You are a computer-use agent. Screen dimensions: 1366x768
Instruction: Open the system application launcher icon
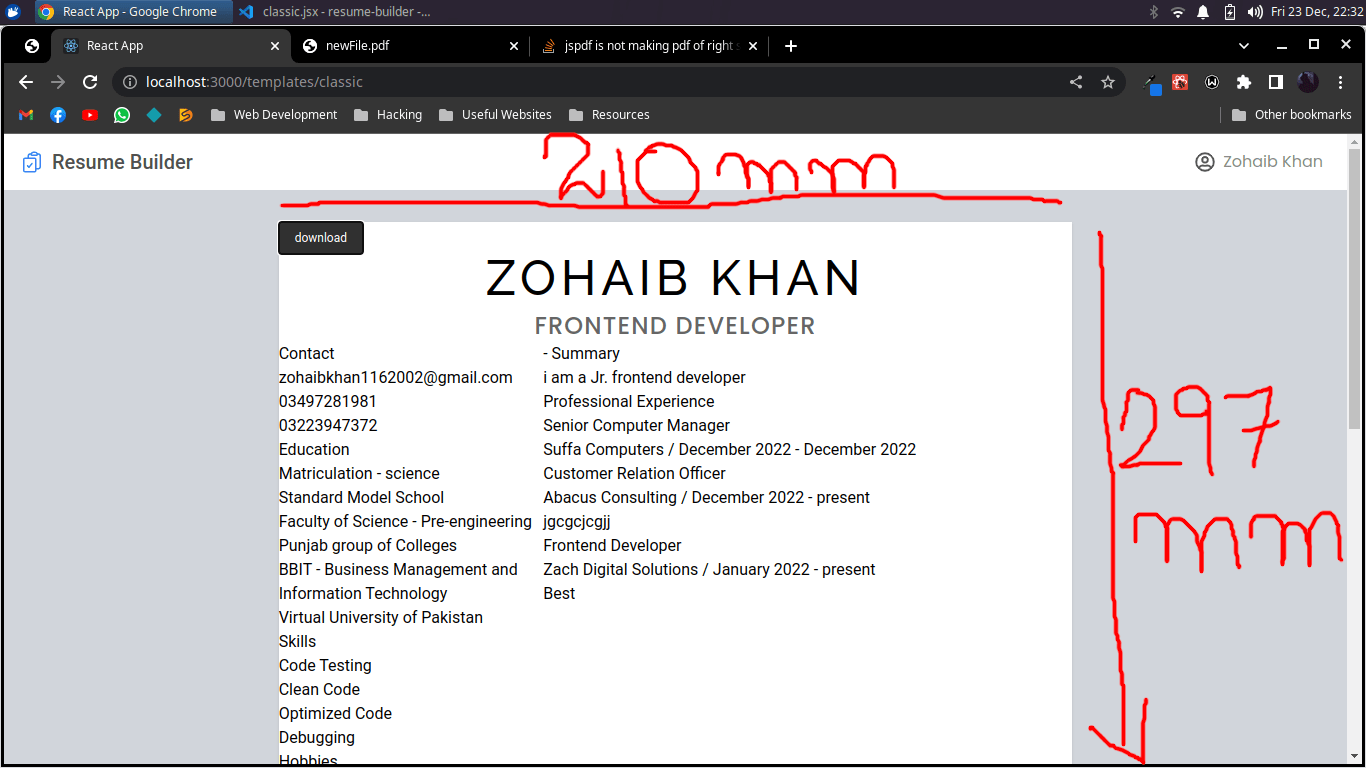pos(13,12)
